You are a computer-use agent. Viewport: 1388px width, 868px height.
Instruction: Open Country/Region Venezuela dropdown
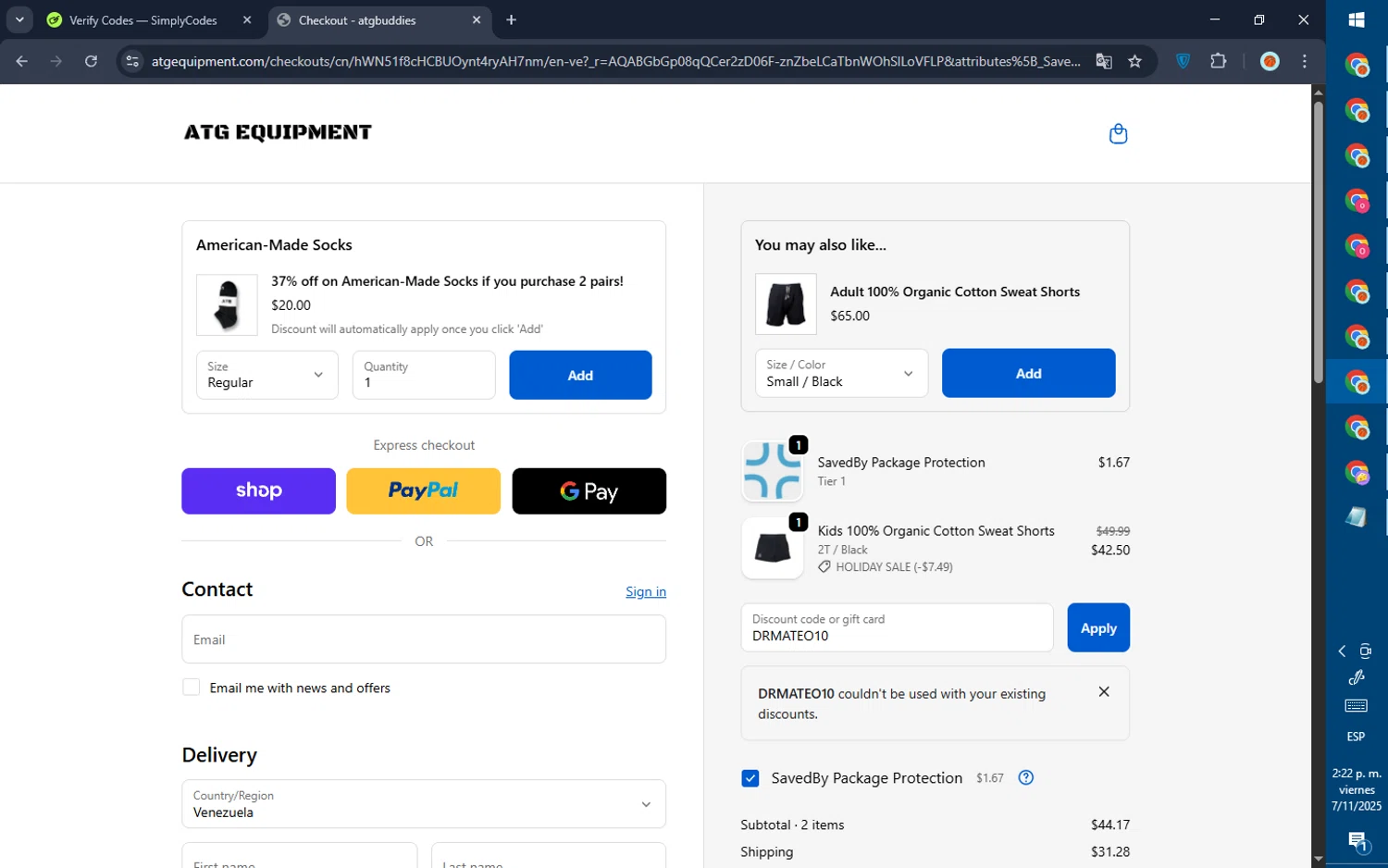(x=424, y=803)
